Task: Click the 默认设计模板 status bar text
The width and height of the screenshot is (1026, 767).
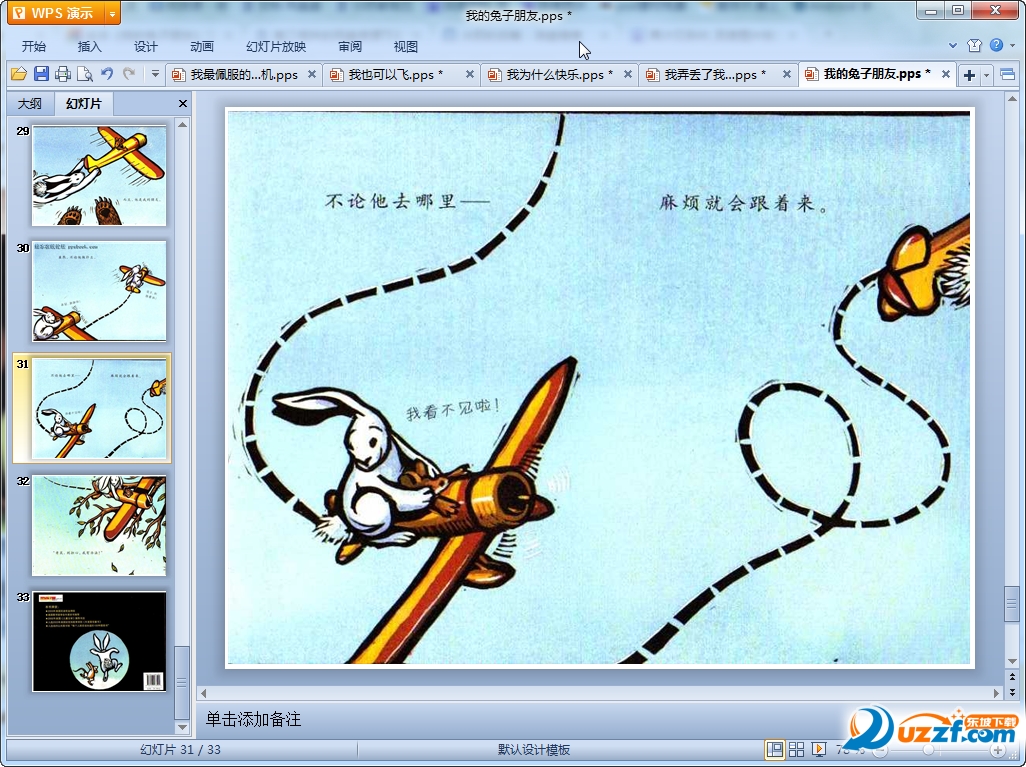Action: click(534, 750)
